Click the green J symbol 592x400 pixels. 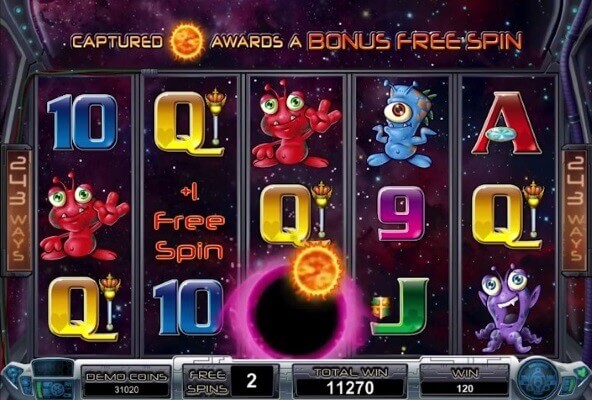tap(401, 307)
